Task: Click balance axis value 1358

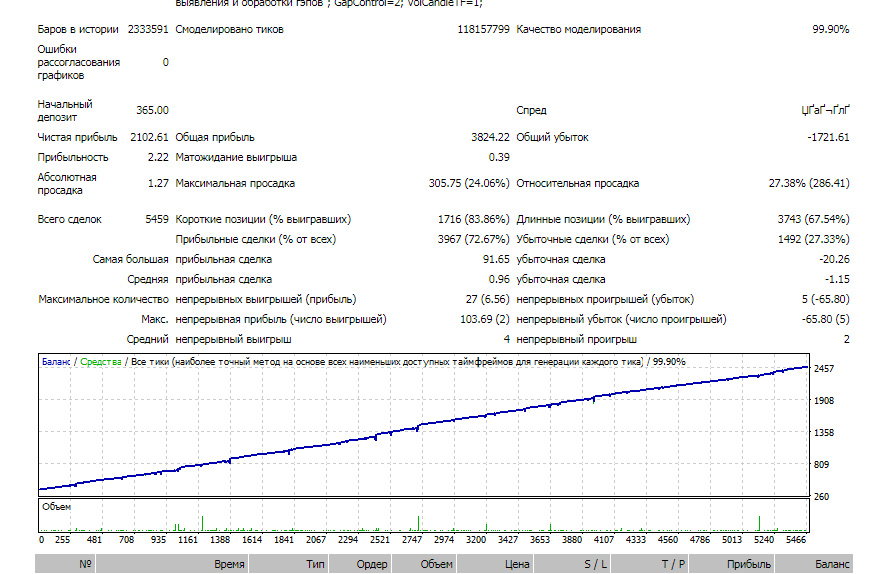Action: pyautogui.click(x=823, y=432)
